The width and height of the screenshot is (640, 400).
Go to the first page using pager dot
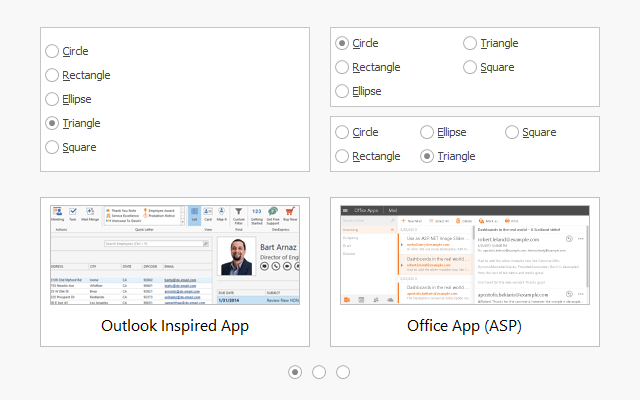[295, 372]
